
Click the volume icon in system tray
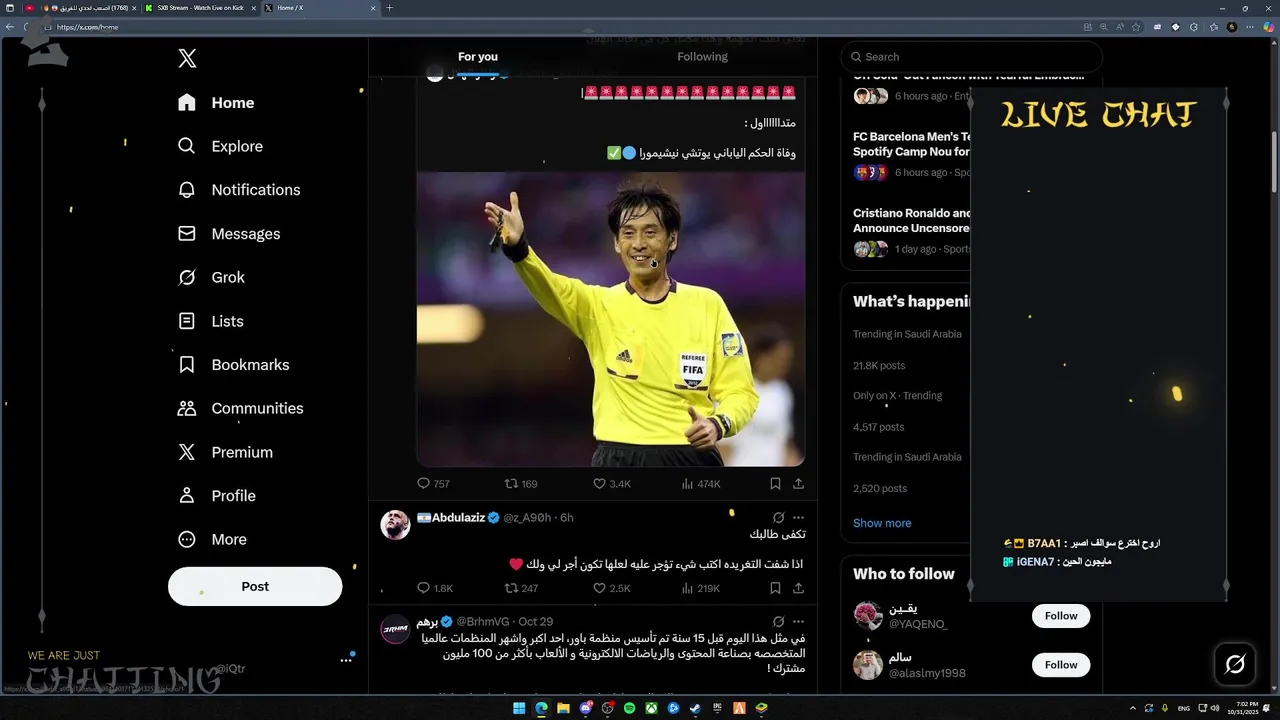(x=1214, y=708)
